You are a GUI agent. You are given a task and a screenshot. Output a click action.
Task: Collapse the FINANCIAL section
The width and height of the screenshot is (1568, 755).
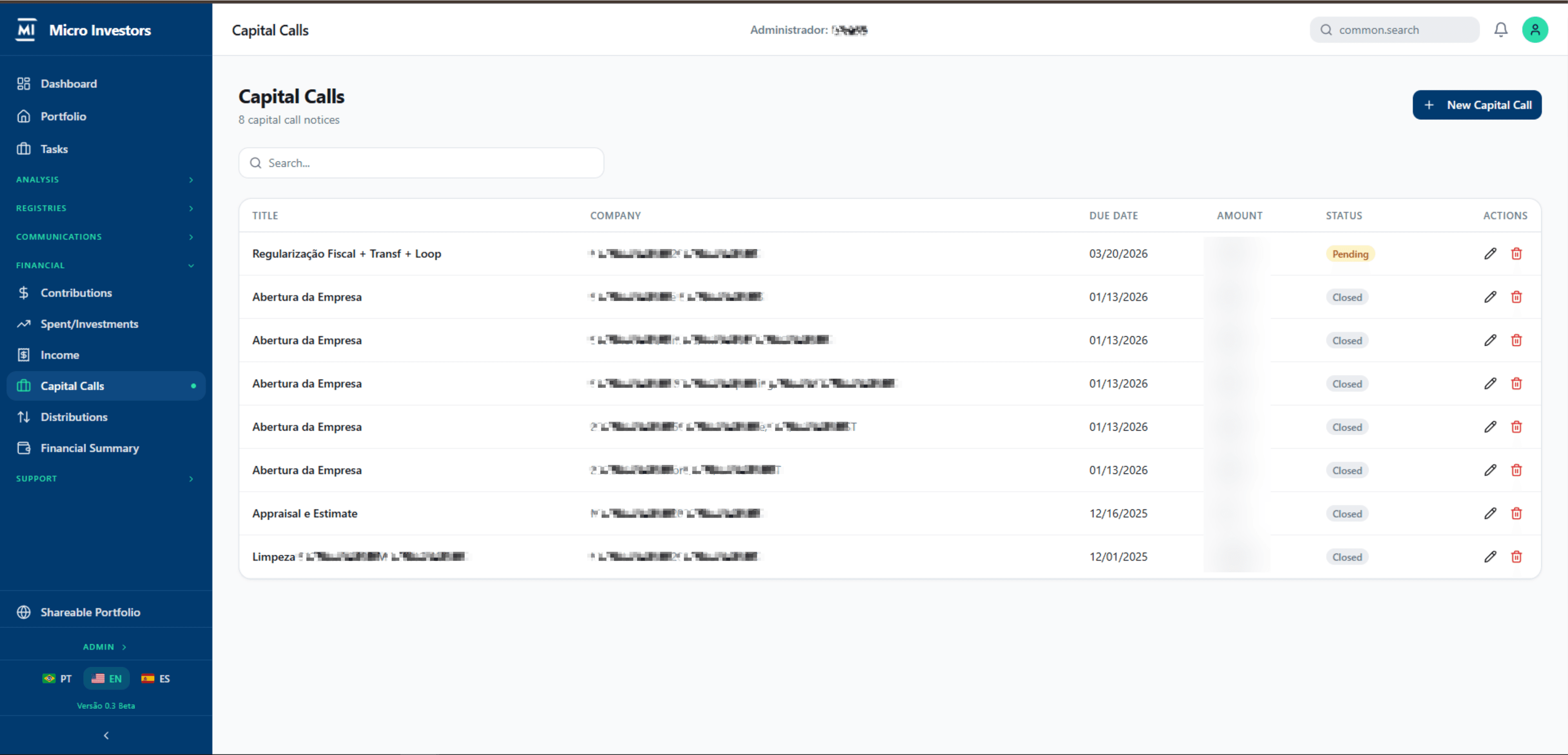click(x=106, y=266)
